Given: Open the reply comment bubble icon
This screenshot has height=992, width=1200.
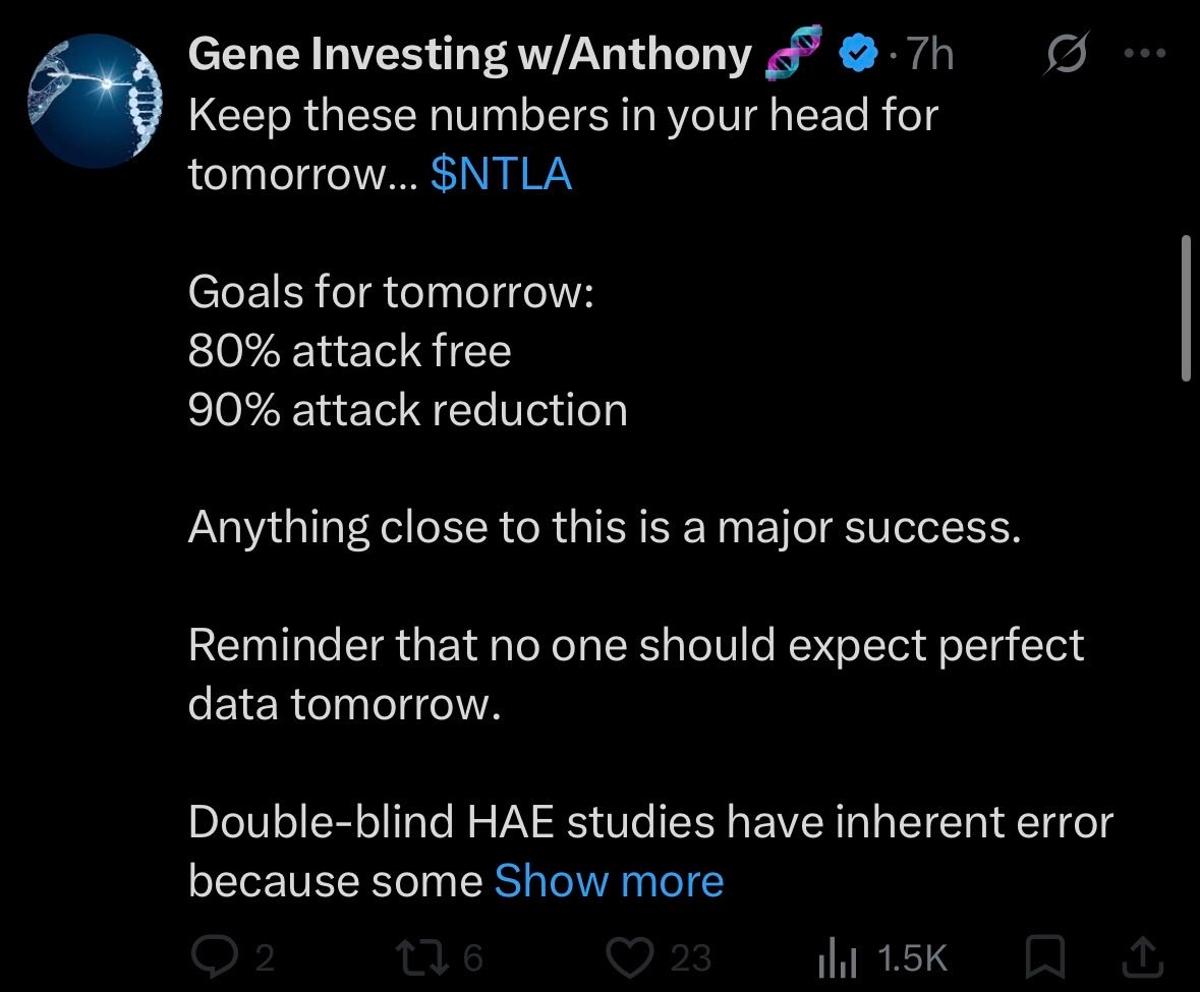Looking at the screenshot, I should tap(210, 958).
